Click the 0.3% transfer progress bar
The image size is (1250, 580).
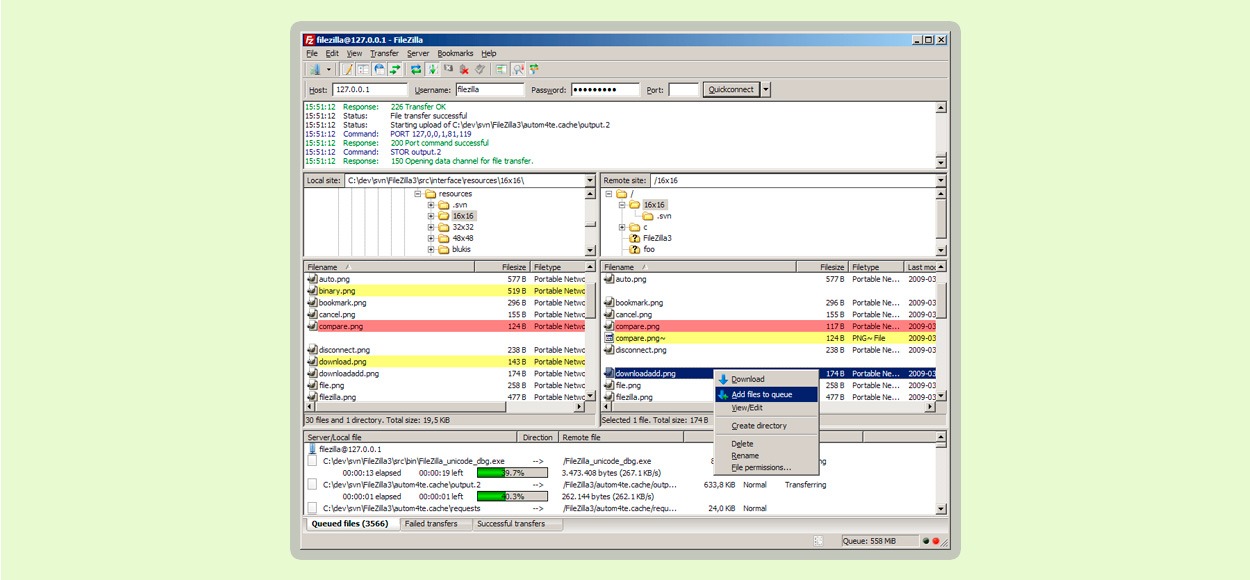512,497
